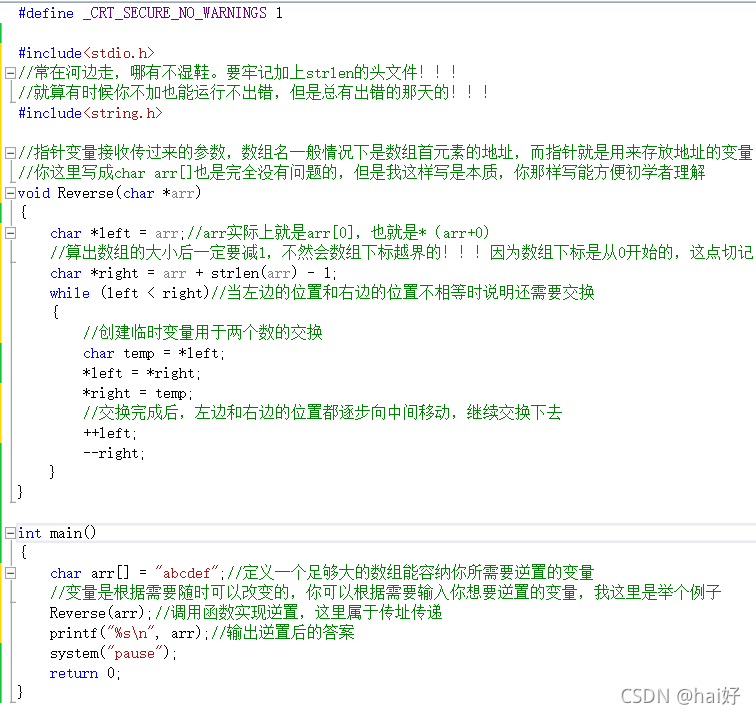Click the comment after swap about moving inward
Viewport: 756px width, 714px height.
coord(322,413)
